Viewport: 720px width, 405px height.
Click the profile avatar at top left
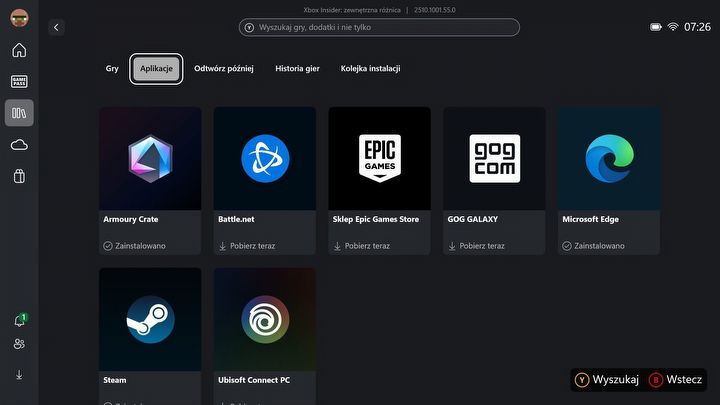click(x=19, y=16)
